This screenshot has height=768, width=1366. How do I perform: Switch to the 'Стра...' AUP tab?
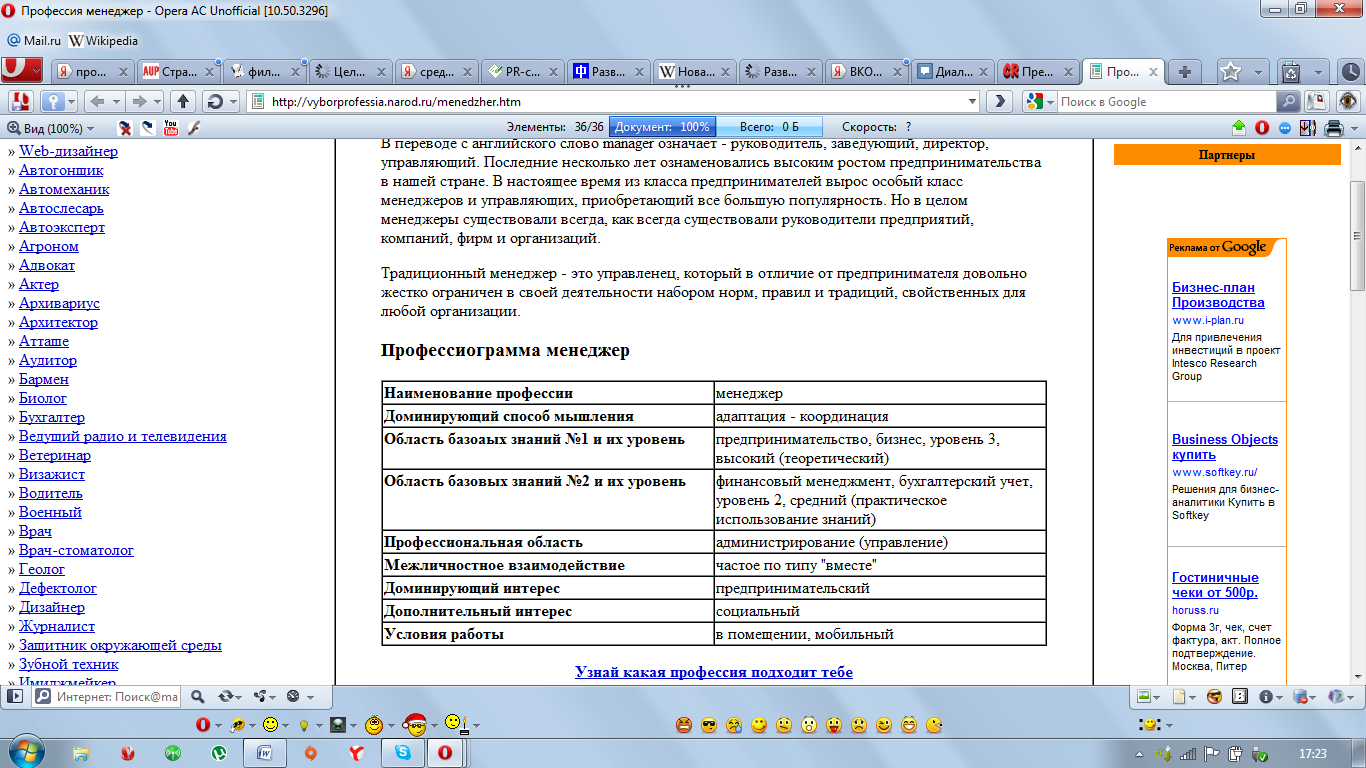pyautogui.click(x=180, y=71)
